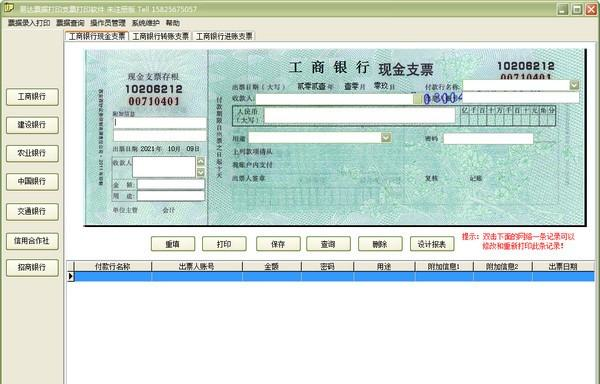Close the application window
Viewport: 600px width, 384px height.
(591, 9)
